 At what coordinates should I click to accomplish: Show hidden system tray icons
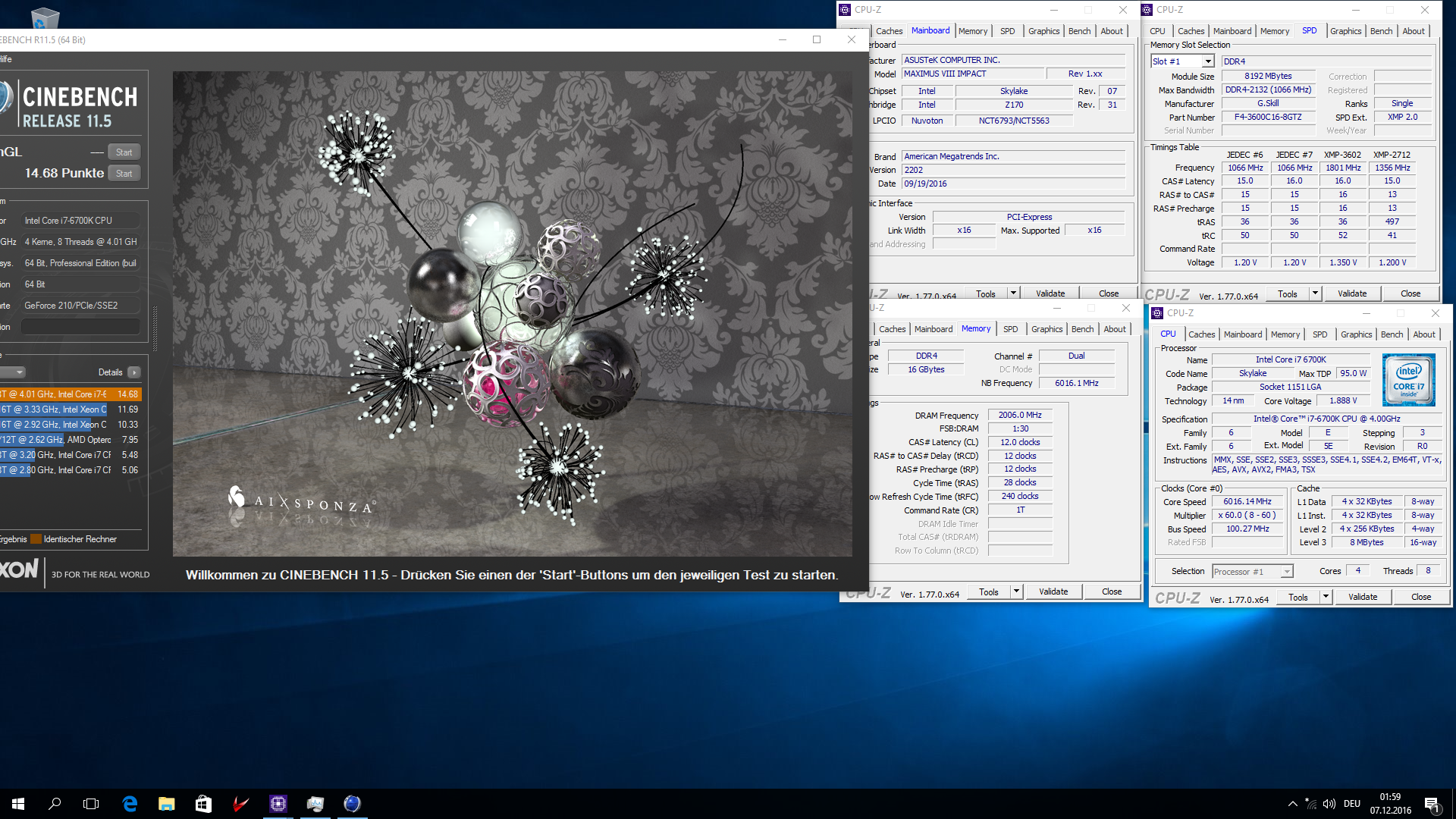(x=1292, y=804)
